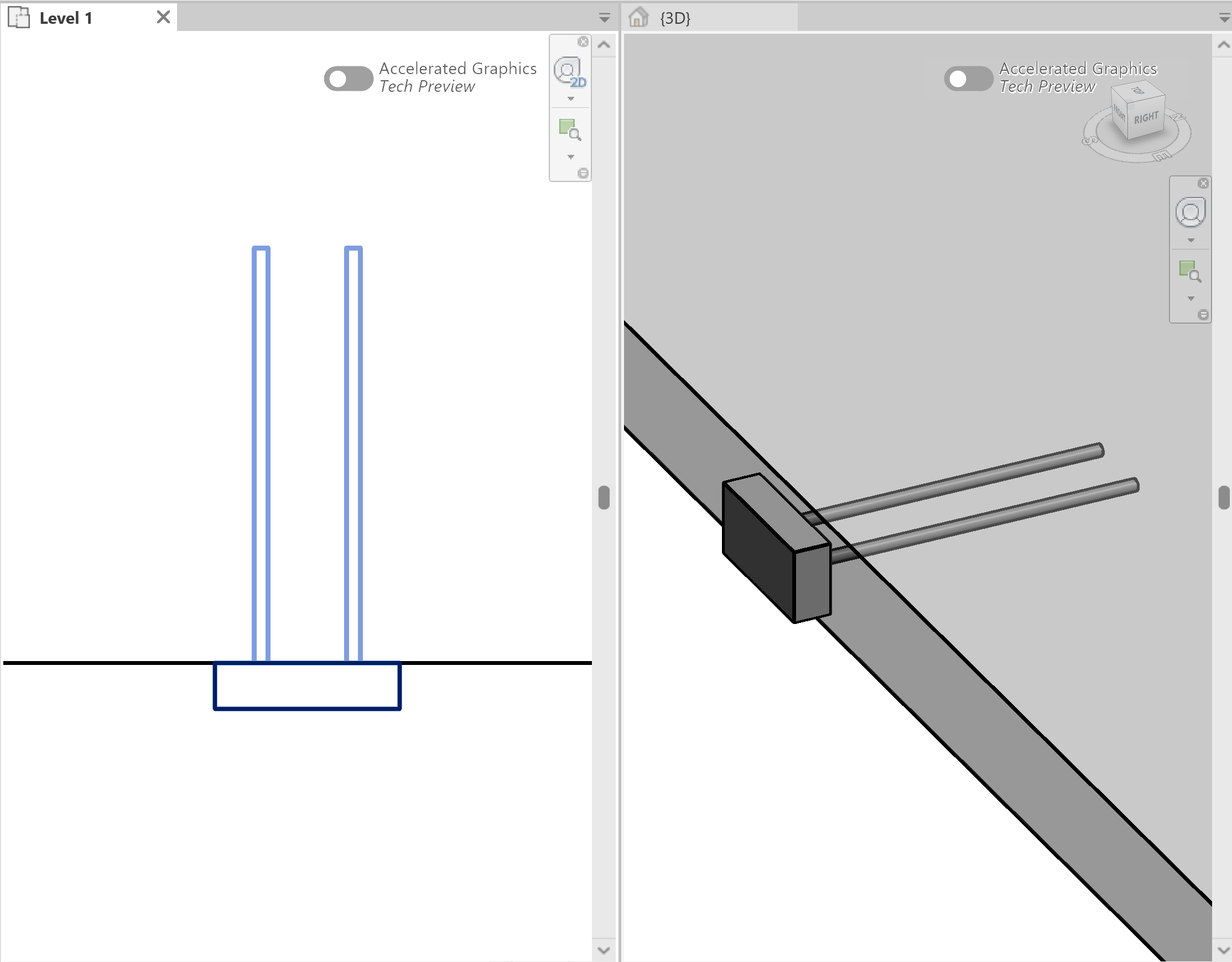Minimize the Level 1 navigation bar
The height and width of the screenshot is (962, 1232).
(583, 173)
